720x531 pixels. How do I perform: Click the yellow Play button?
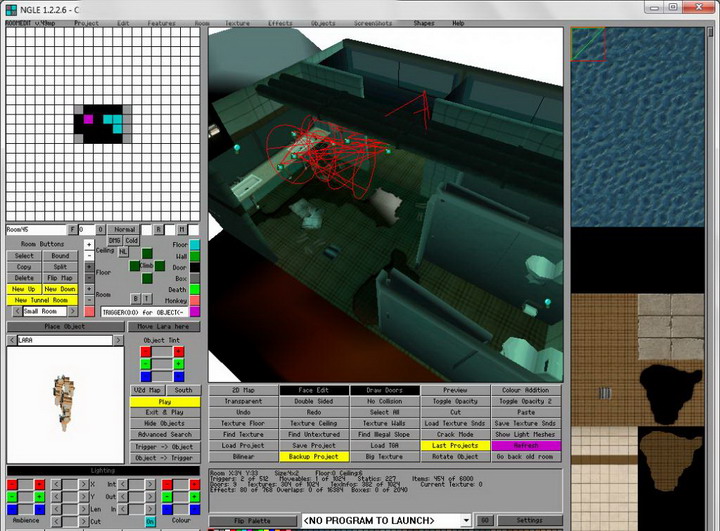click(165, 401)
